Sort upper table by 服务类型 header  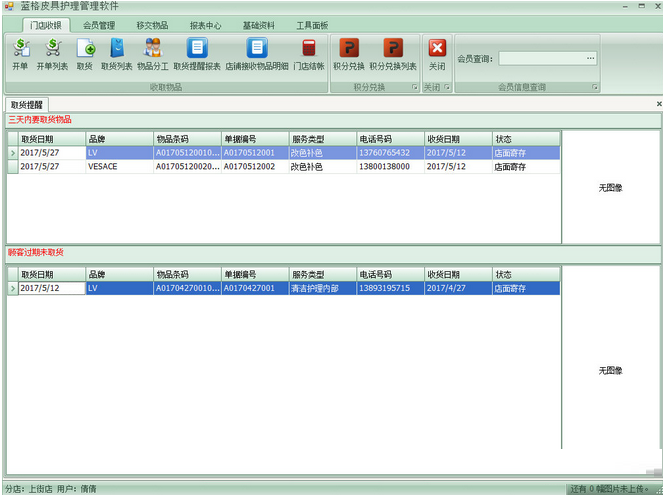point(323,139)
